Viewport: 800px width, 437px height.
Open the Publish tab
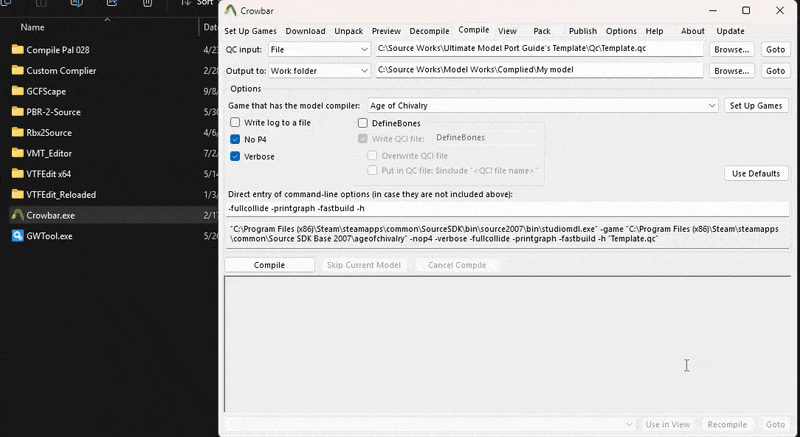tap(582, 31)
